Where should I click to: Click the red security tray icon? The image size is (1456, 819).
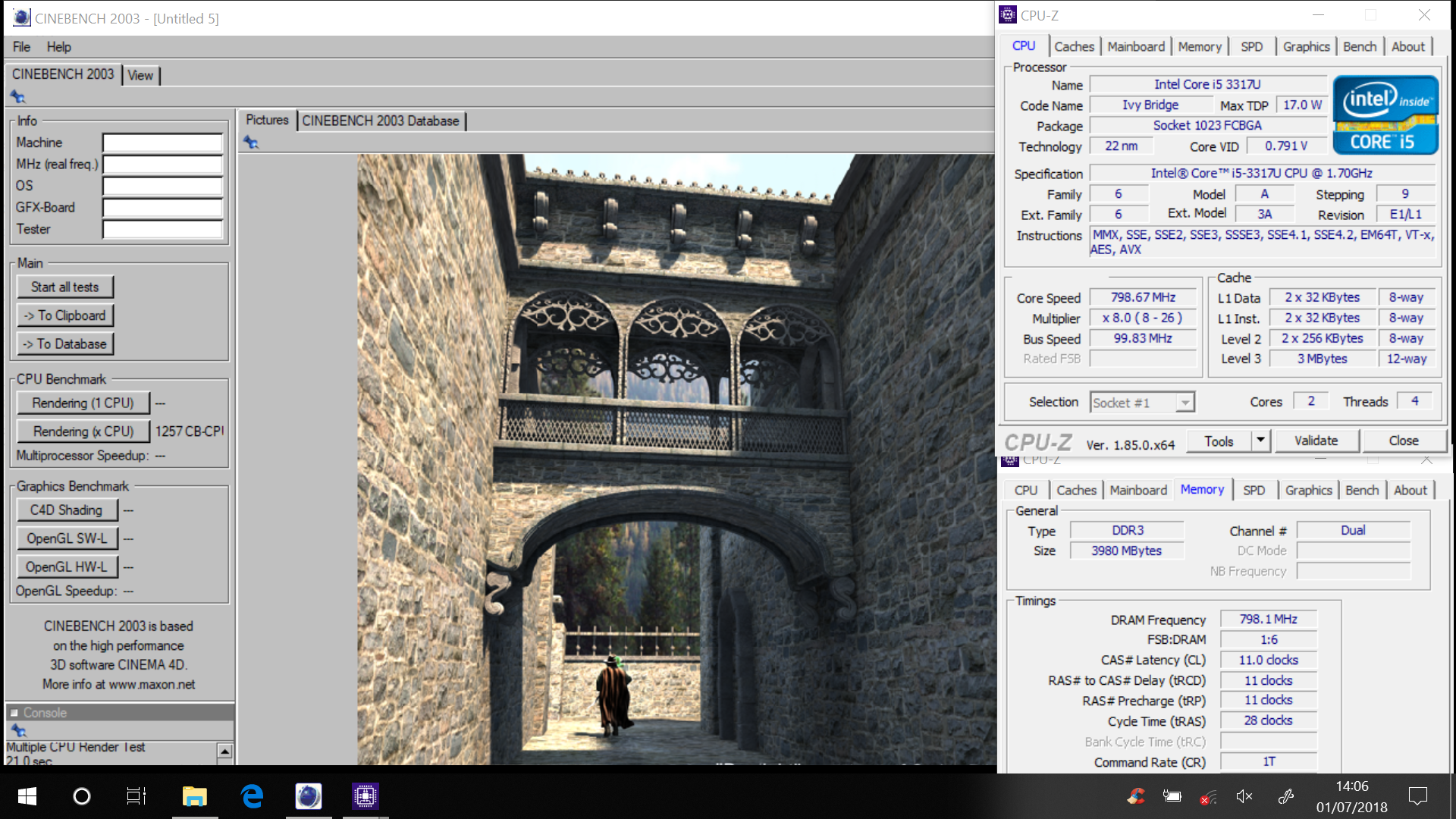pyautogui.click(x=1136, y=796)
